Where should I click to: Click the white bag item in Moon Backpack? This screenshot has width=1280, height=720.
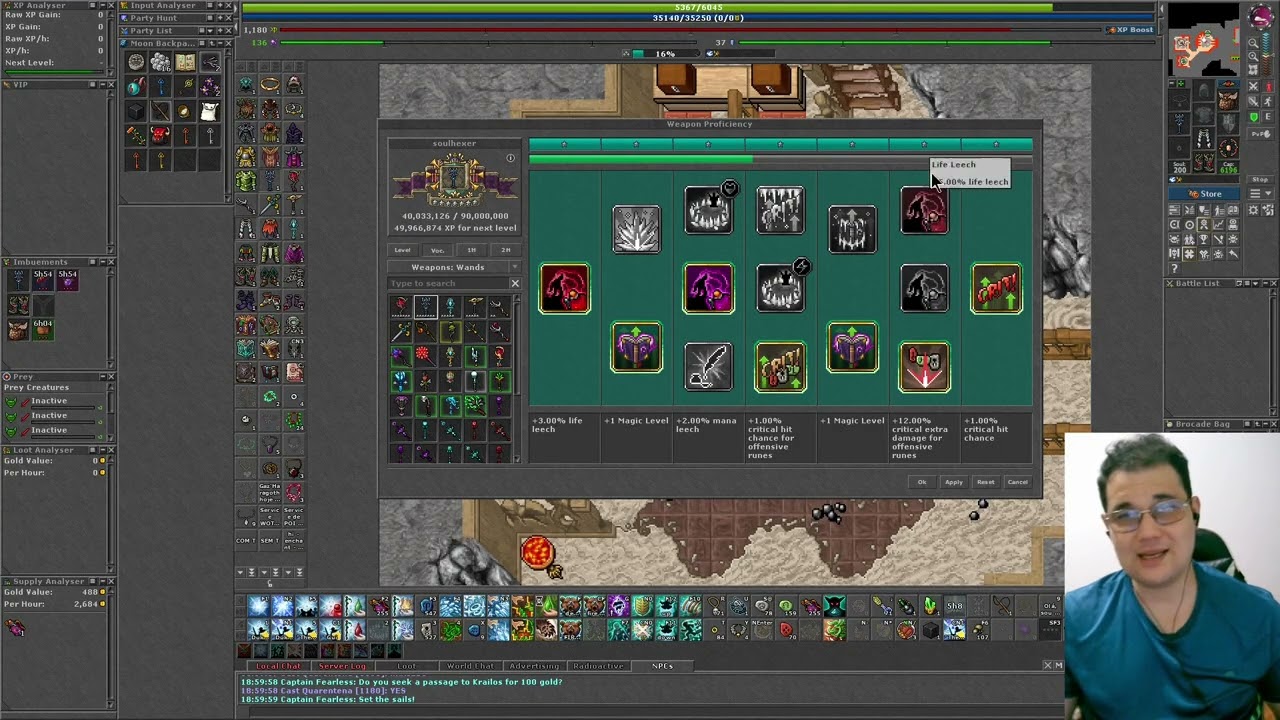(209, 111)
